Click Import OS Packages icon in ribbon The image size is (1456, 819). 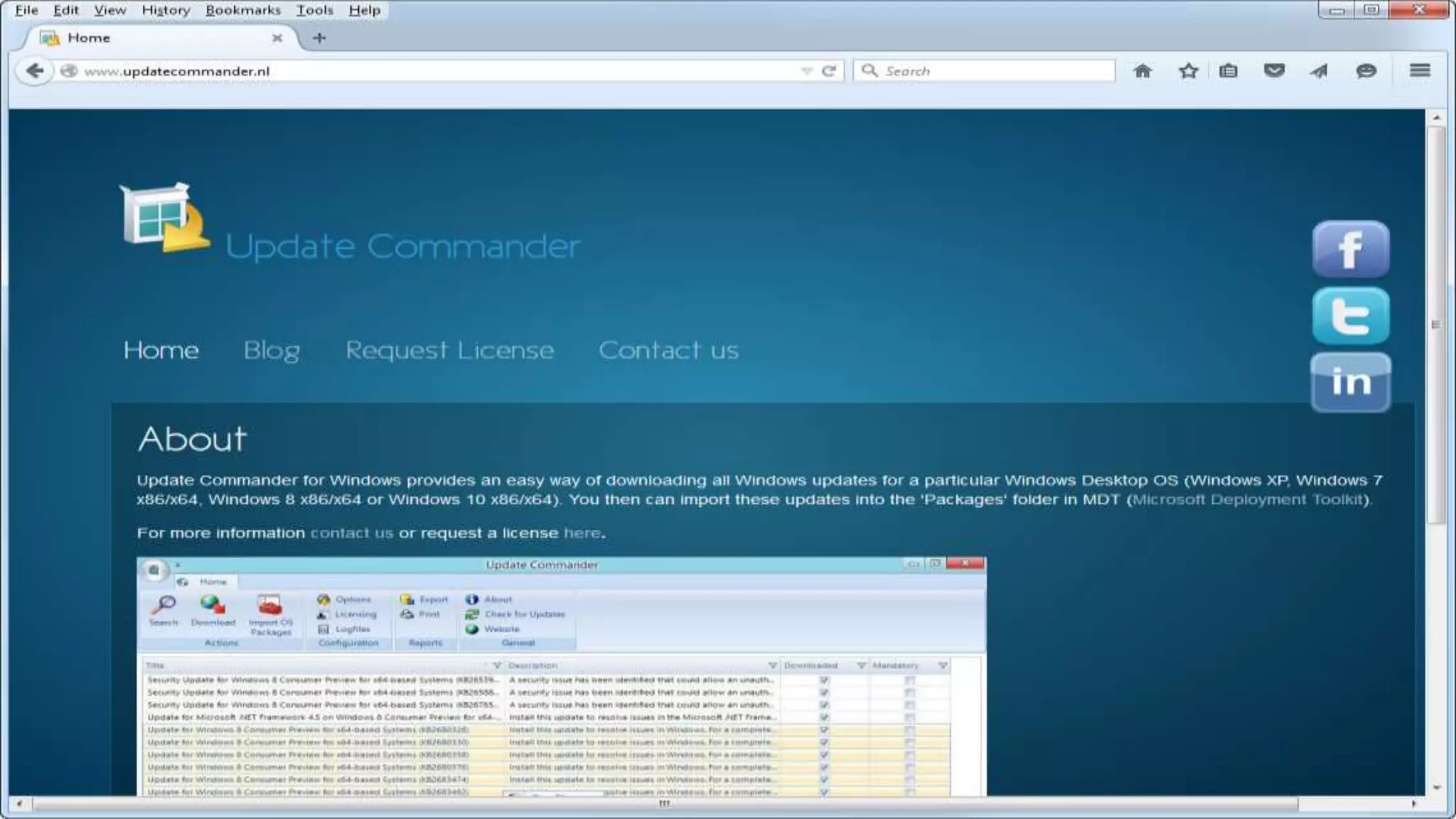pos(270,605)
